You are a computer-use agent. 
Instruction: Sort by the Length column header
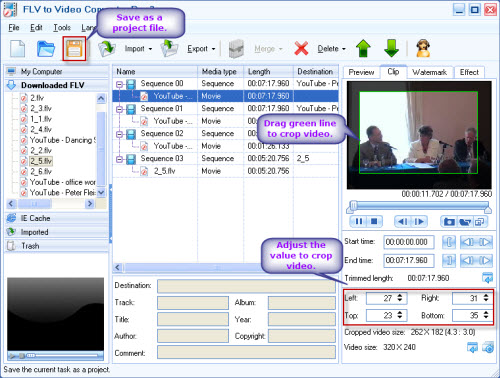268,71
